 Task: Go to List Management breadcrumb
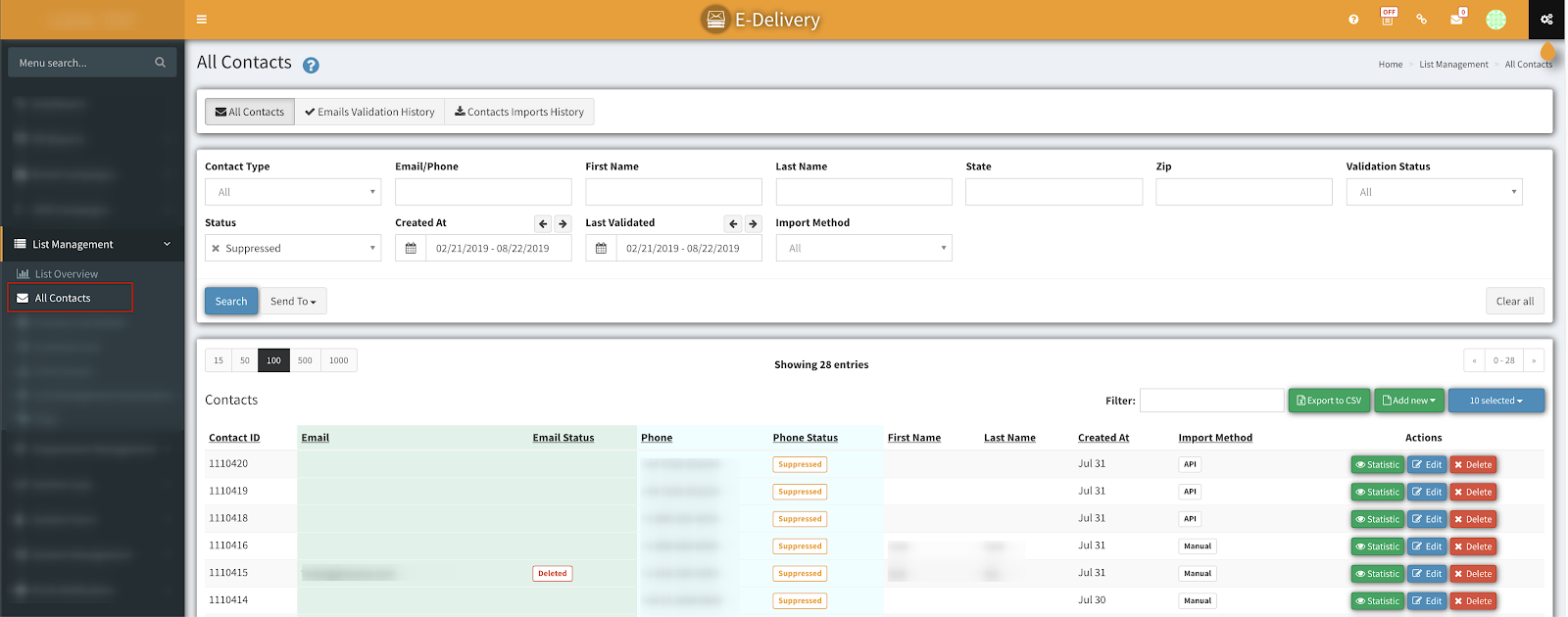[x=1453, y=65]
